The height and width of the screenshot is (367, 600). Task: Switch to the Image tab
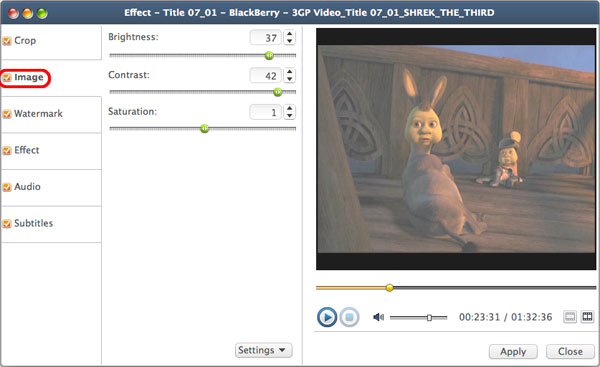point(51,78)
